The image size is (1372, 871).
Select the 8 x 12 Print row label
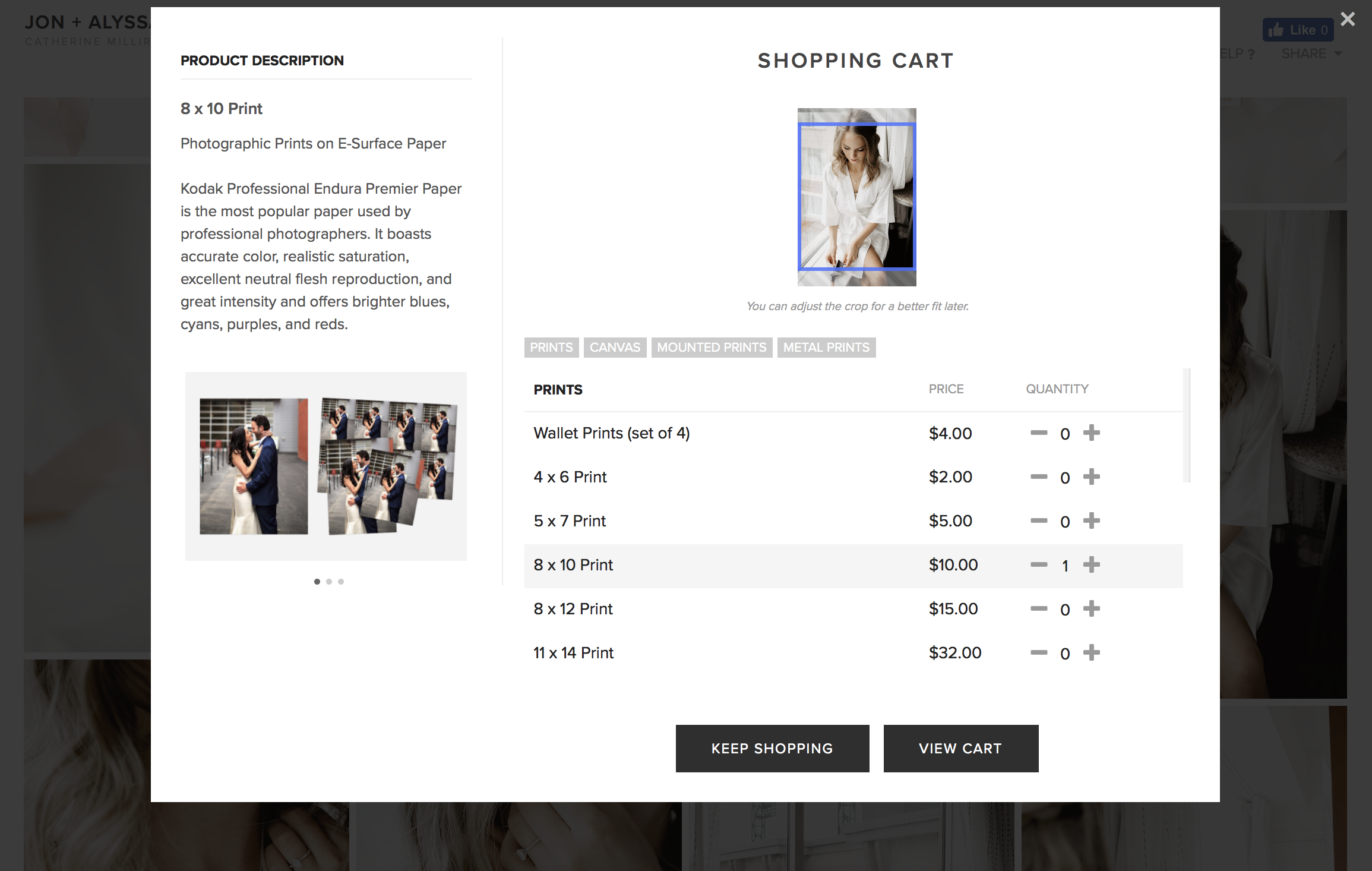(x=573, y=609)
